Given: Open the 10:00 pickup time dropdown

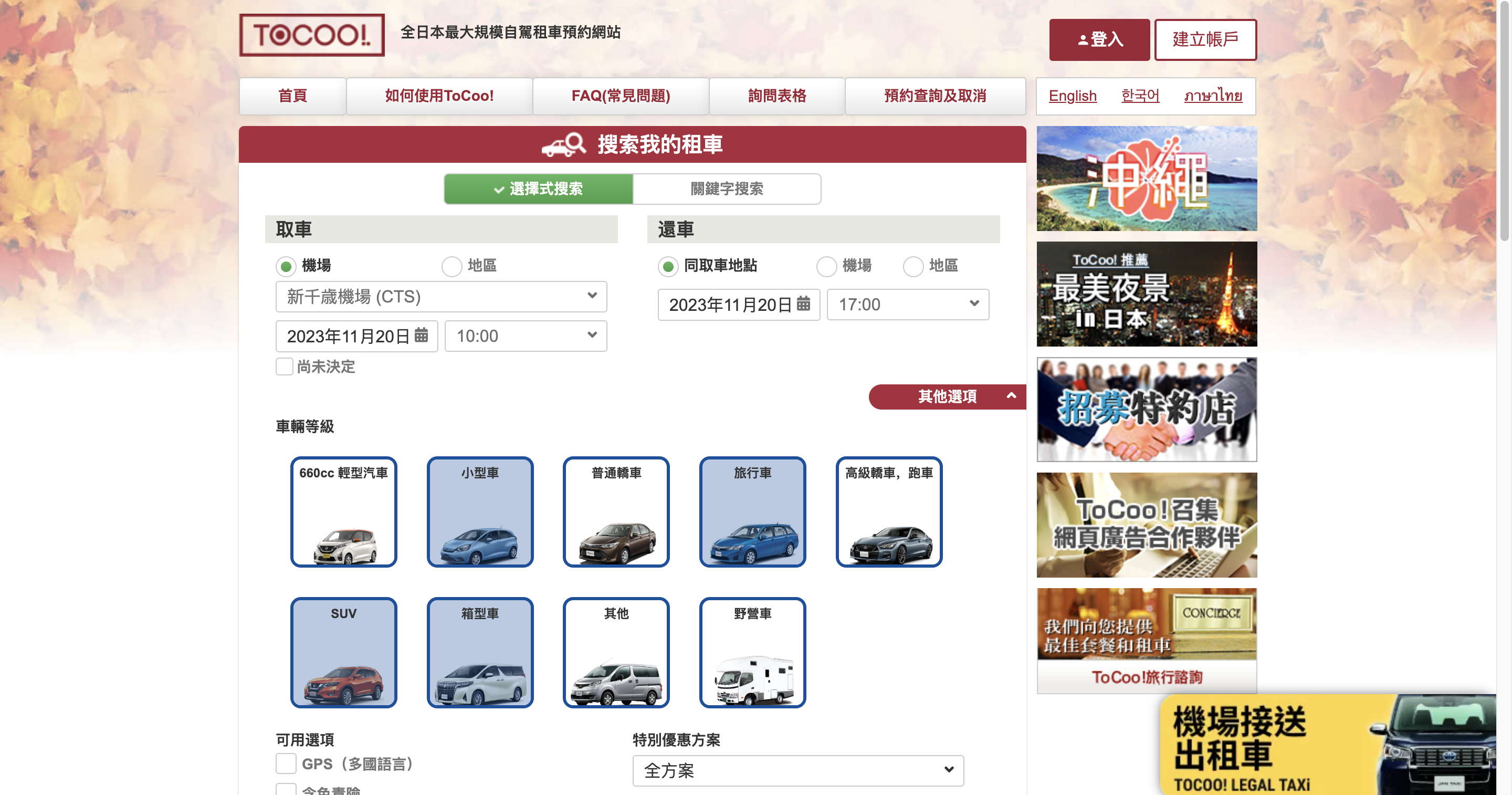Looking at the screenshot, I should 526,336.
